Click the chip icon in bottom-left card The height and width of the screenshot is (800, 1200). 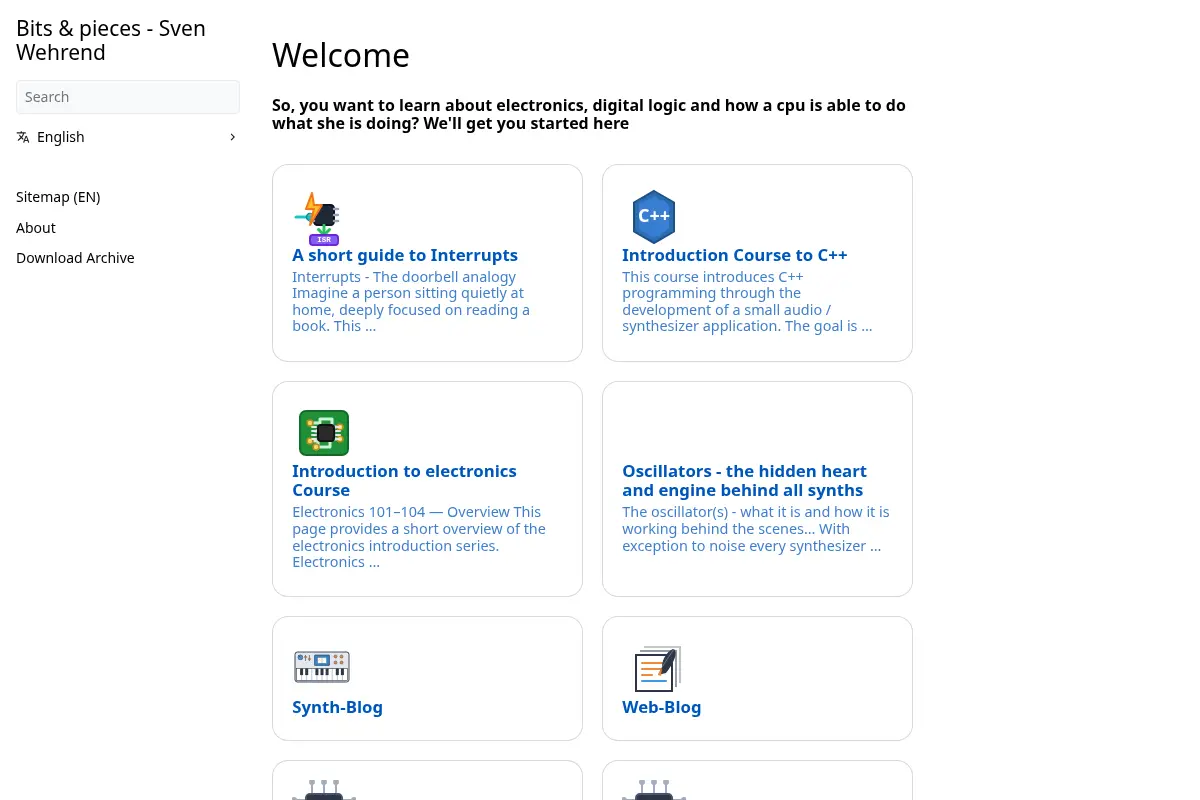coord(324,789)
